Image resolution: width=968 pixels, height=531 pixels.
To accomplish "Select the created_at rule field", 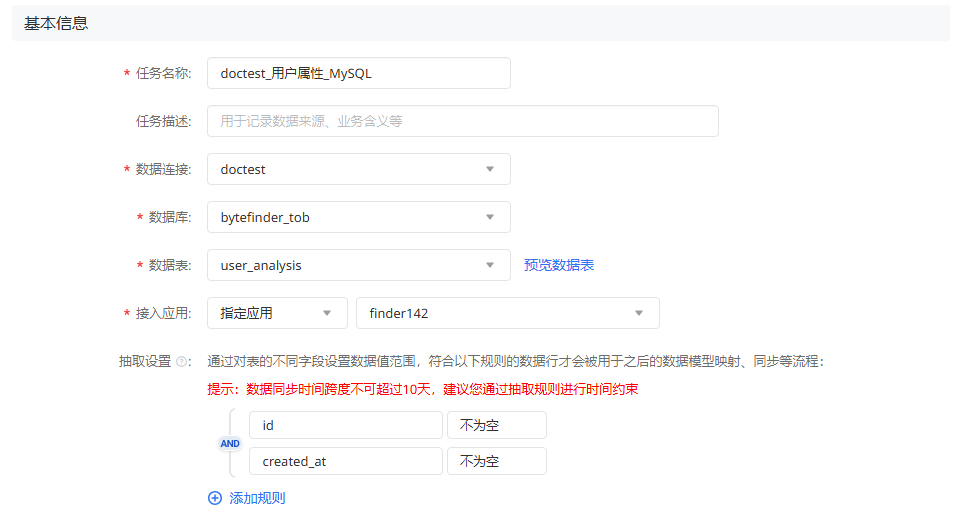I will (x=346, y=461).
